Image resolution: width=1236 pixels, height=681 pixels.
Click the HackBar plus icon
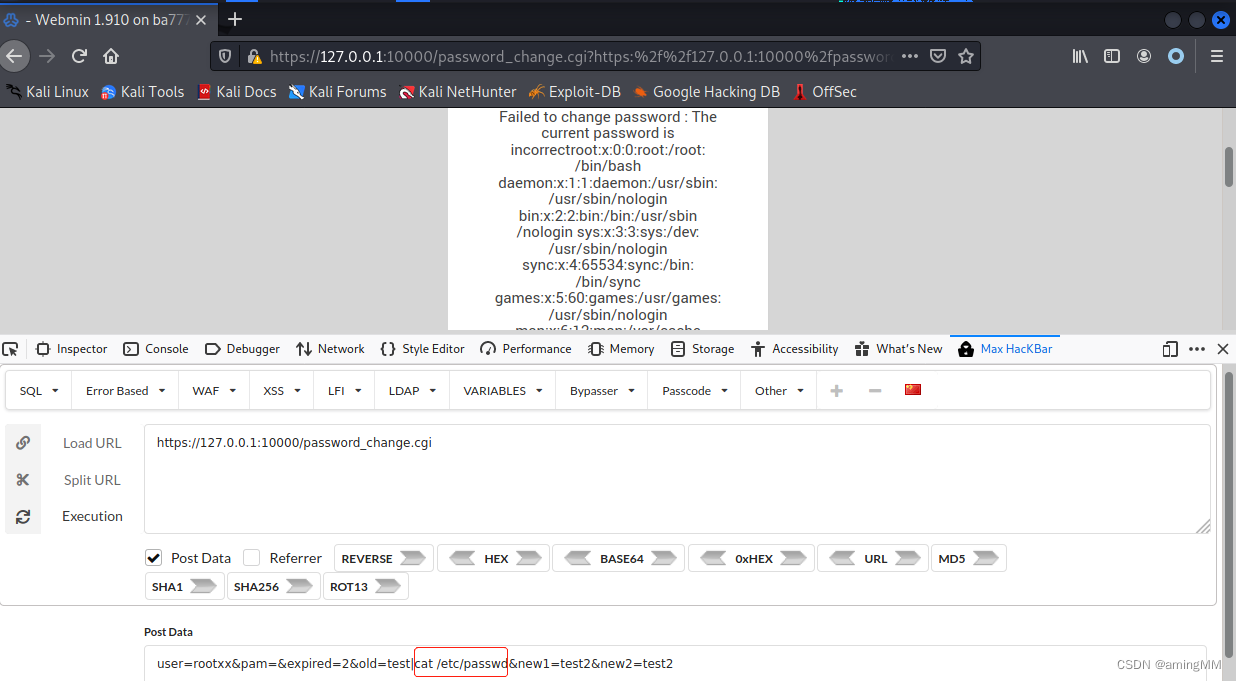(x=837, y=390)
